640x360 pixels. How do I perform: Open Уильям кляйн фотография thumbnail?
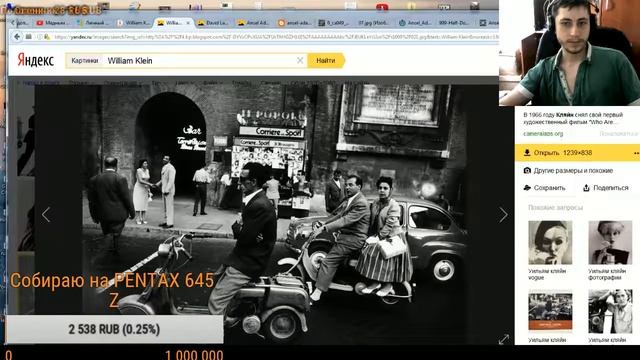[610, 242]
